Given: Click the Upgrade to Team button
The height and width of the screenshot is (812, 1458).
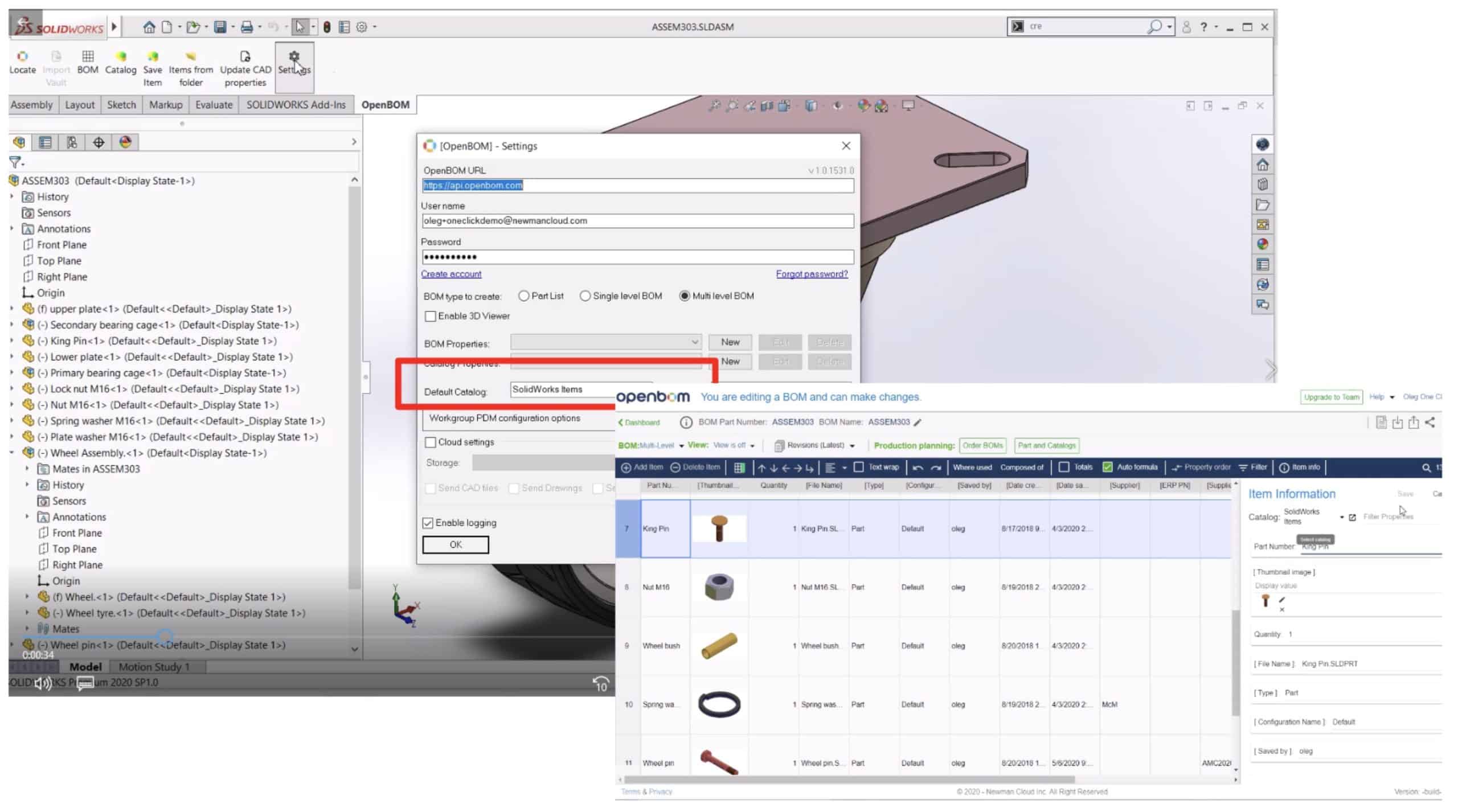Looking at the screenshot, I should [x=1331, y=397].
